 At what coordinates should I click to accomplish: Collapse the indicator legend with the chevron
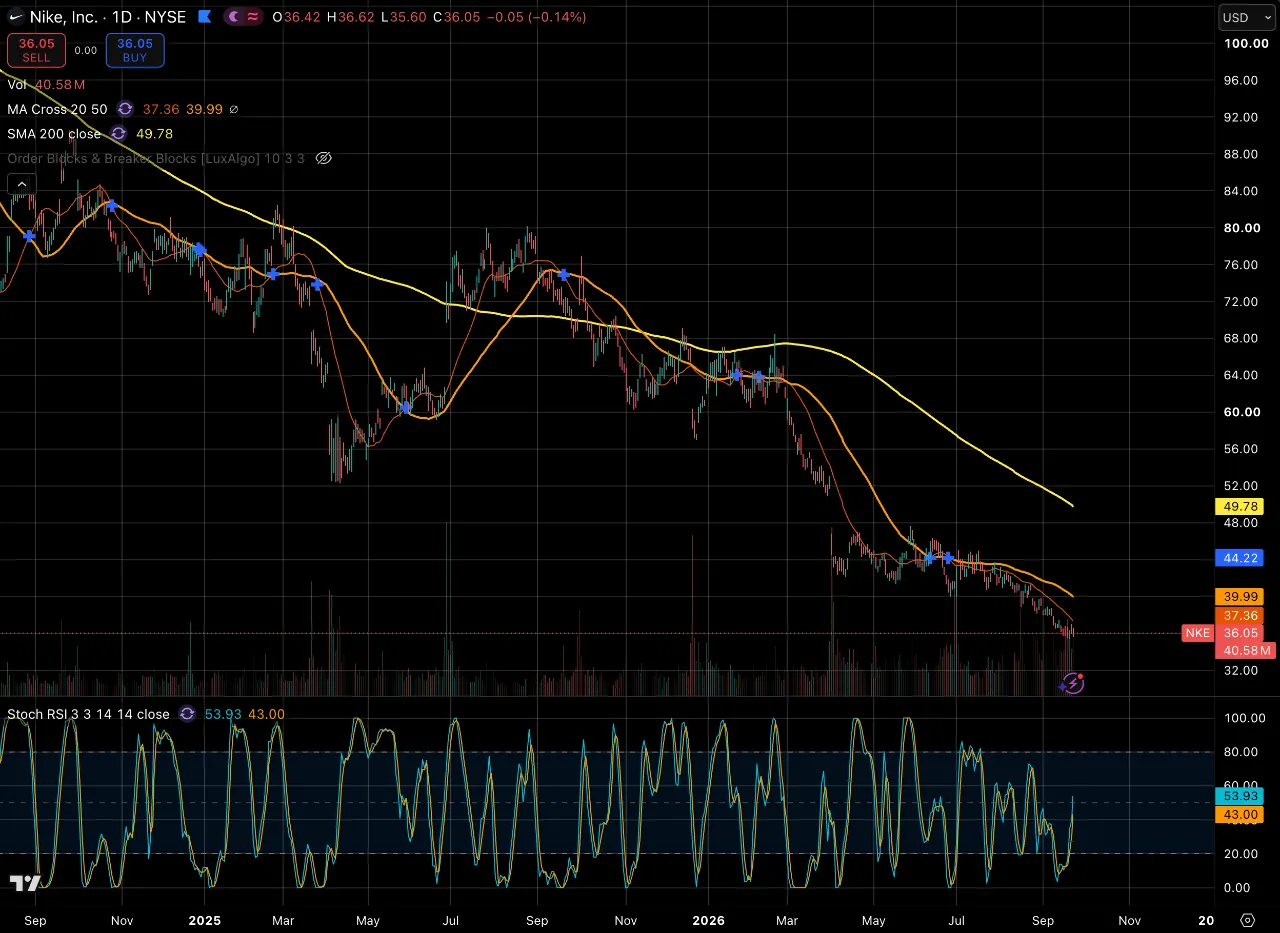[x=21, y=183]
